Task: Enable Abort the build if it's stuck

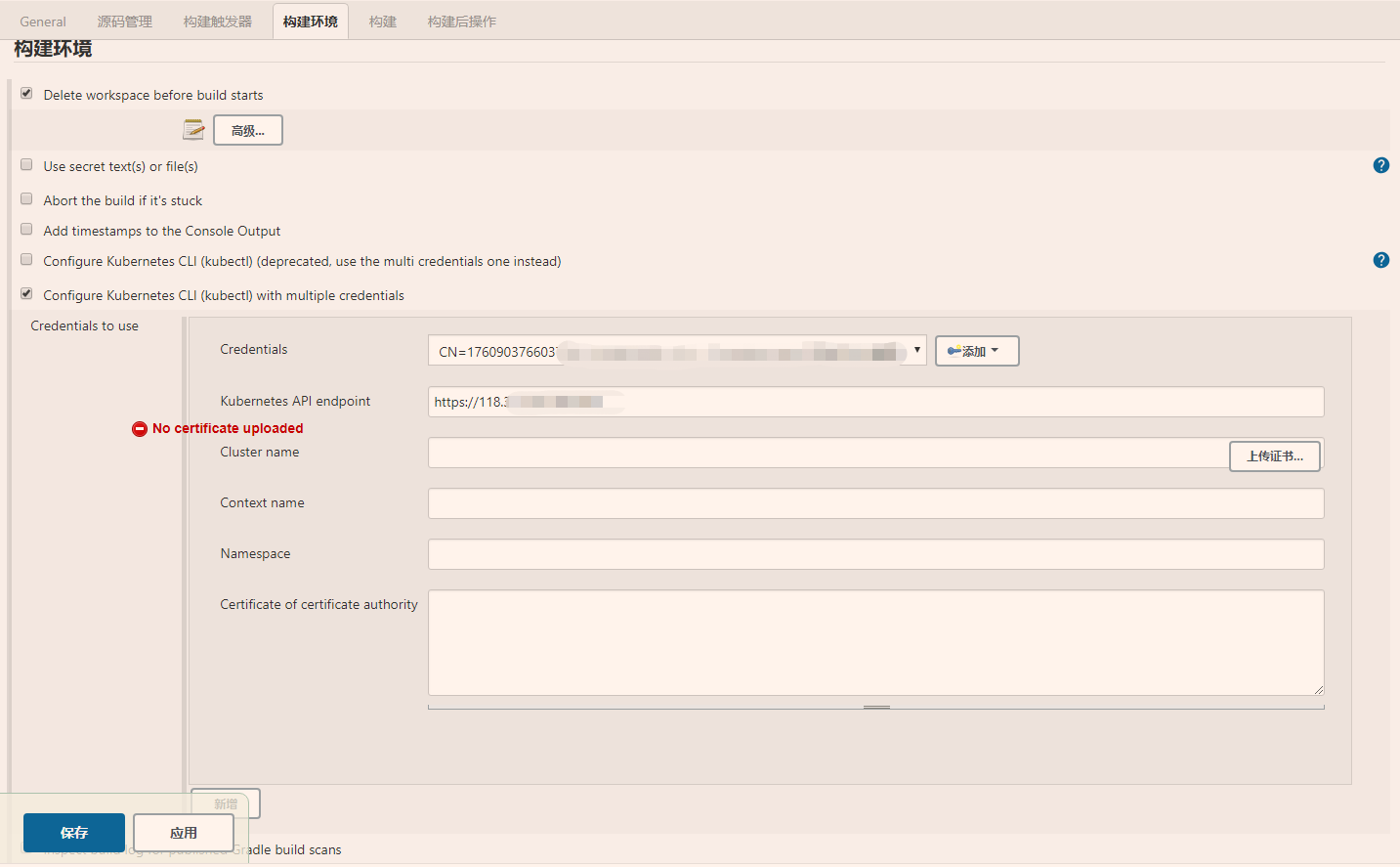Action: point(25,199)
